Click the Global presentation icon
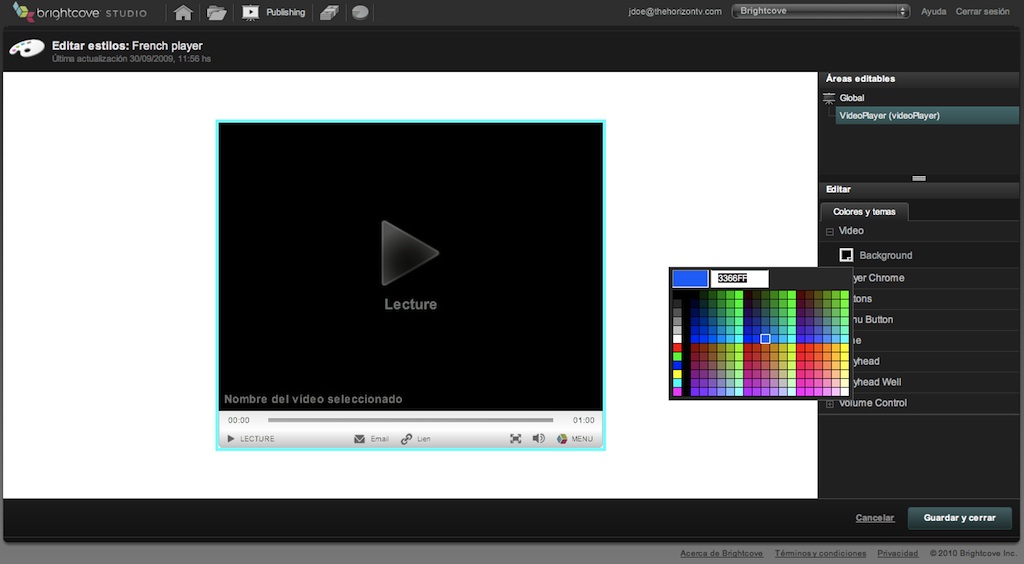The height and width of the screenshot is (564, 1024). click(x=829, y=98)
